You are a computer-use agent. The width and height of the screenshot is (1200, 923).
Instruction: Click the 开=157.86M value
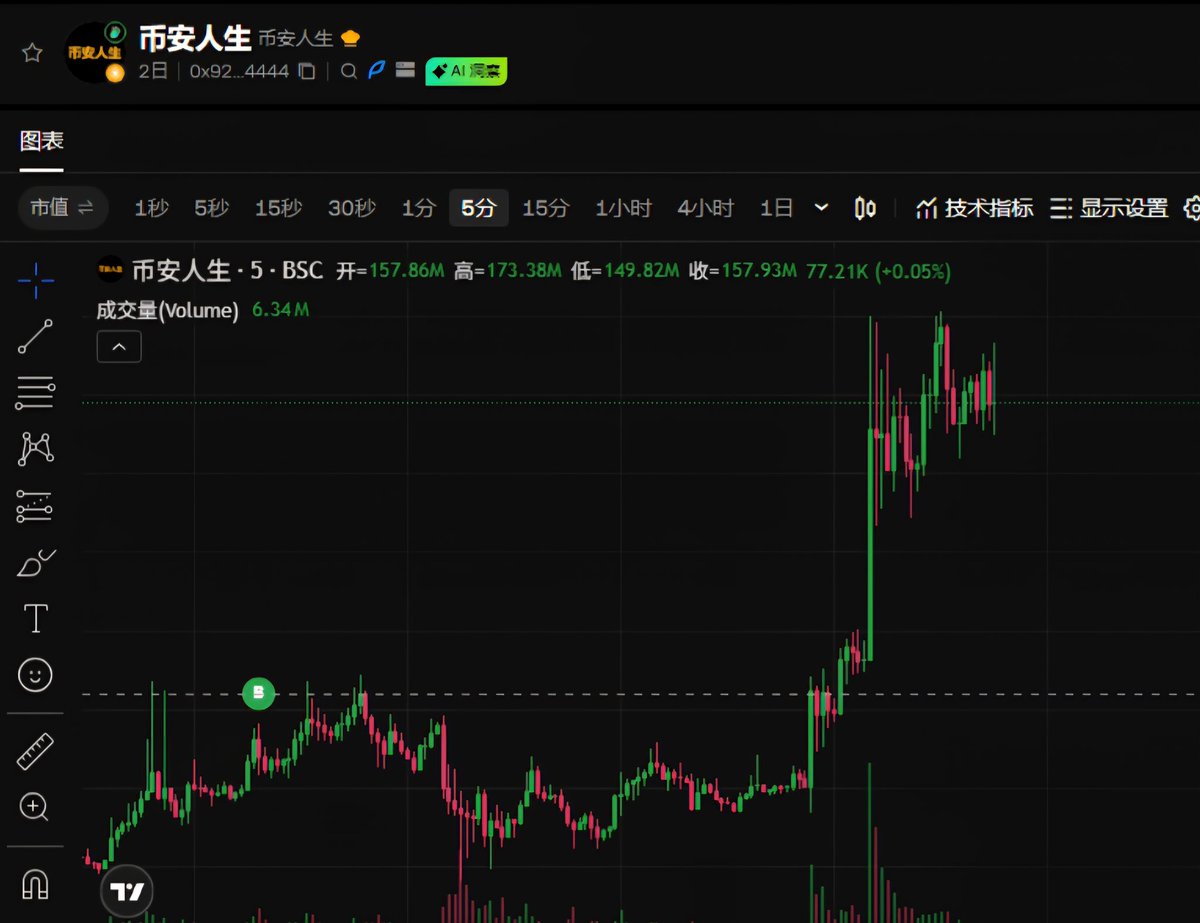pyautogui.click(x=390, y=271)
